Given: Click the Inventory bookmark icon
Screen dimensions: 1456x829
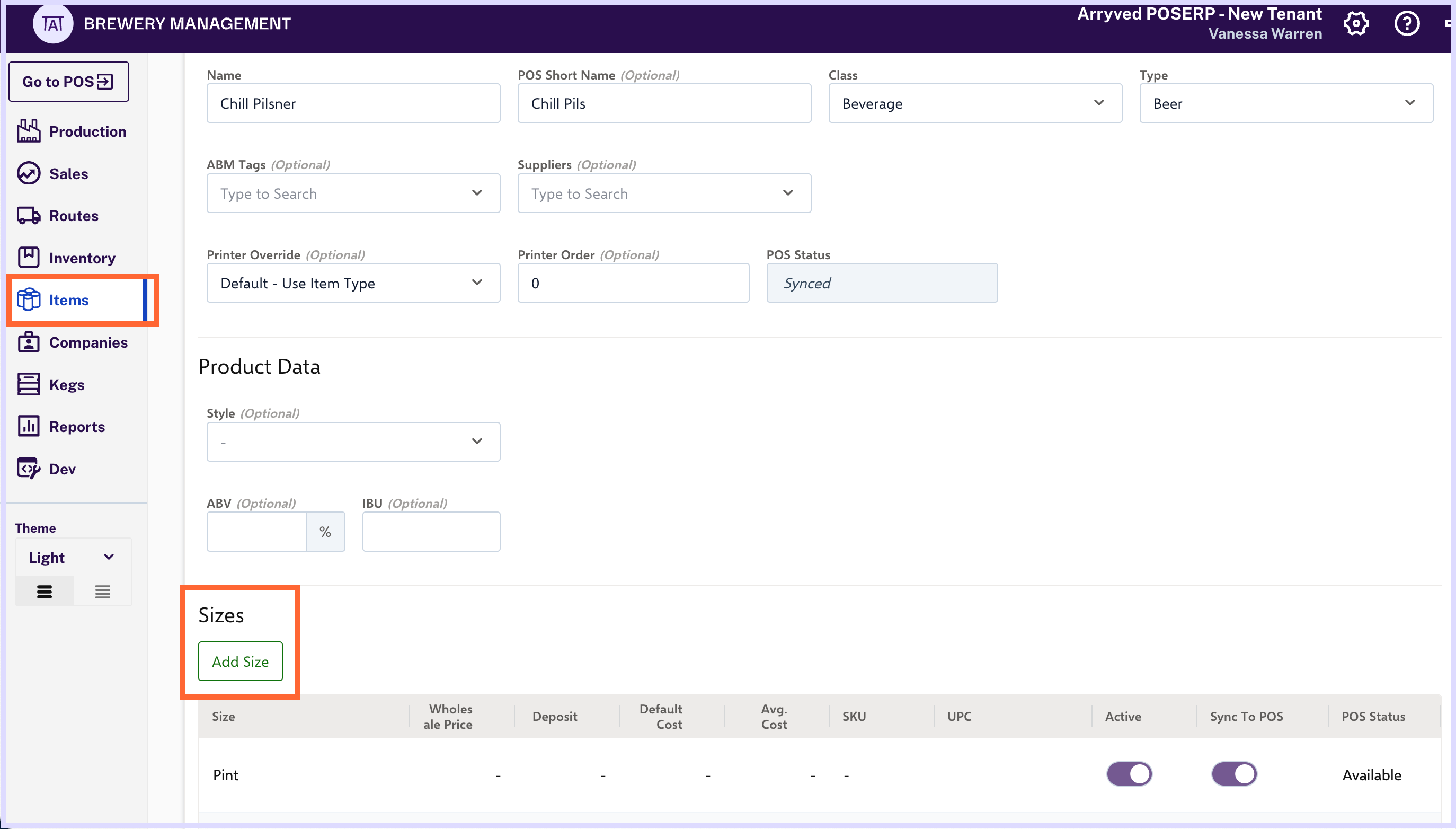Looking at the screenshot, I should (x=29, y=258).
